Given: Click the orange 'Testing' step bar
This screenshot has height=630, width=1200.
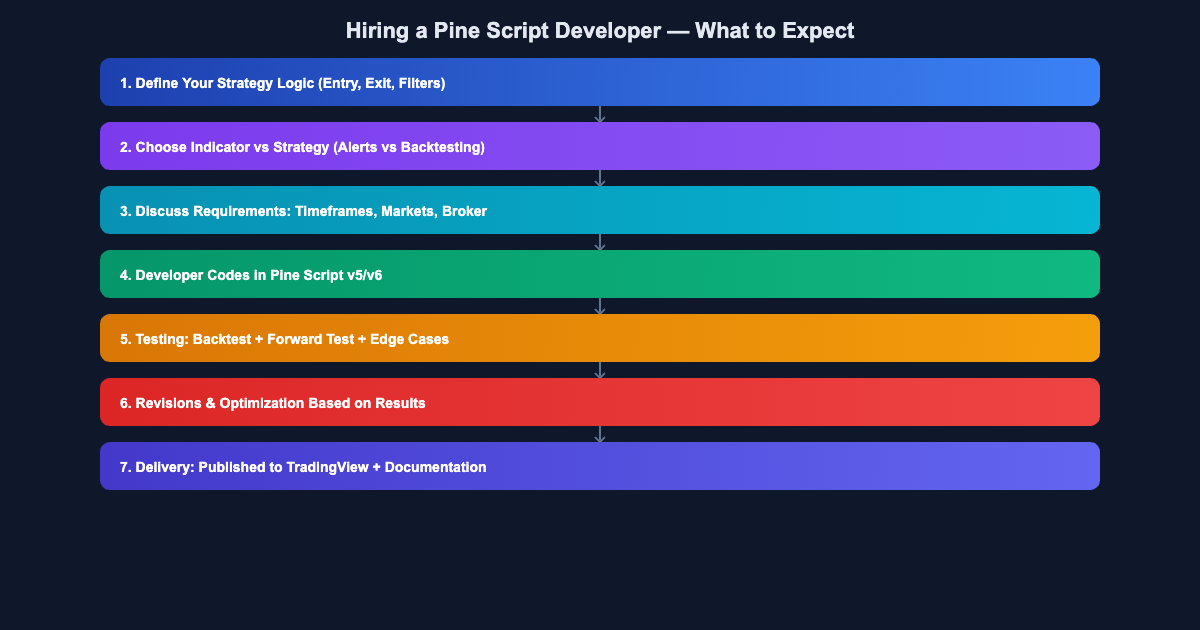Looking at the screenshot, I should pyautogui.click(x=600, y=338).
